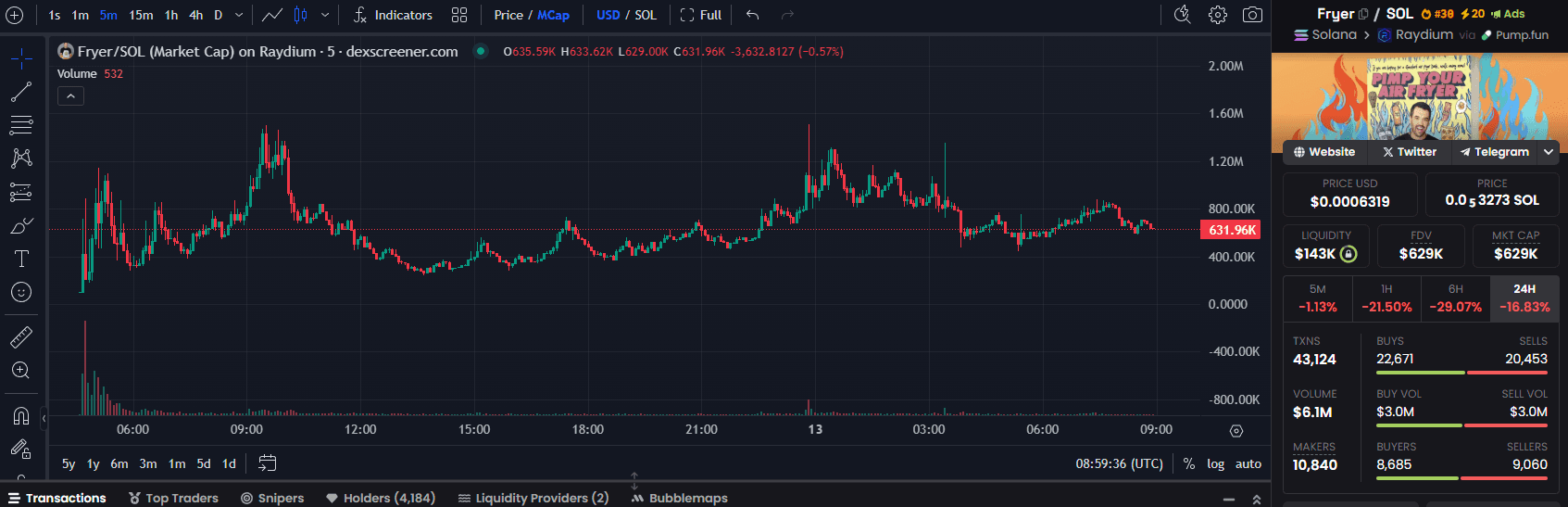Take a chart snapshot with camera icon
Viewport: 1568px width, 507px height.
point(1252,15)
